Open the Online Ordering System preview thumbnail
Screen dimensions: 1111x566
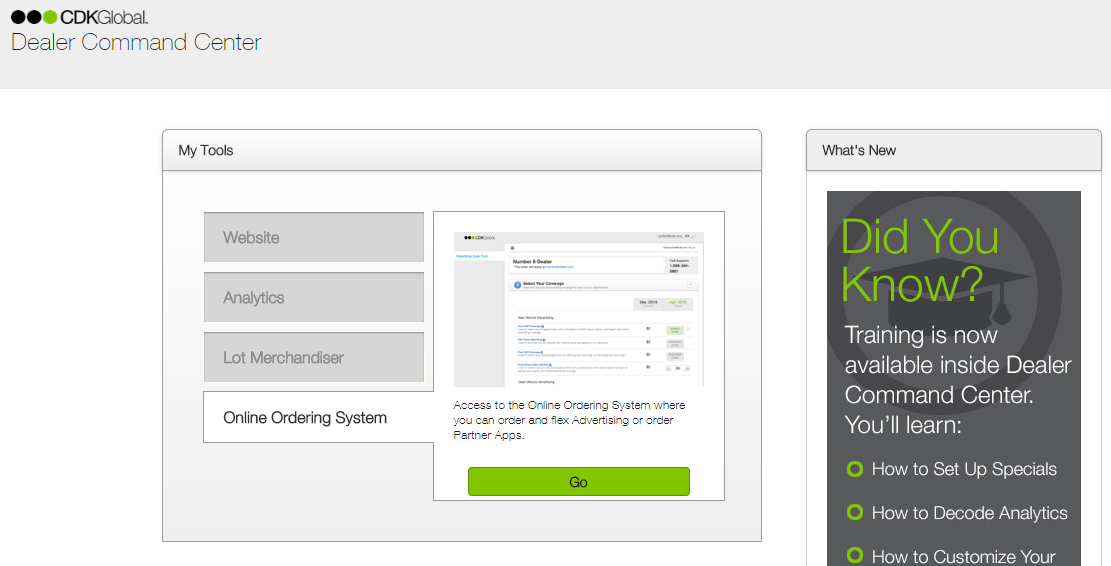579,310
